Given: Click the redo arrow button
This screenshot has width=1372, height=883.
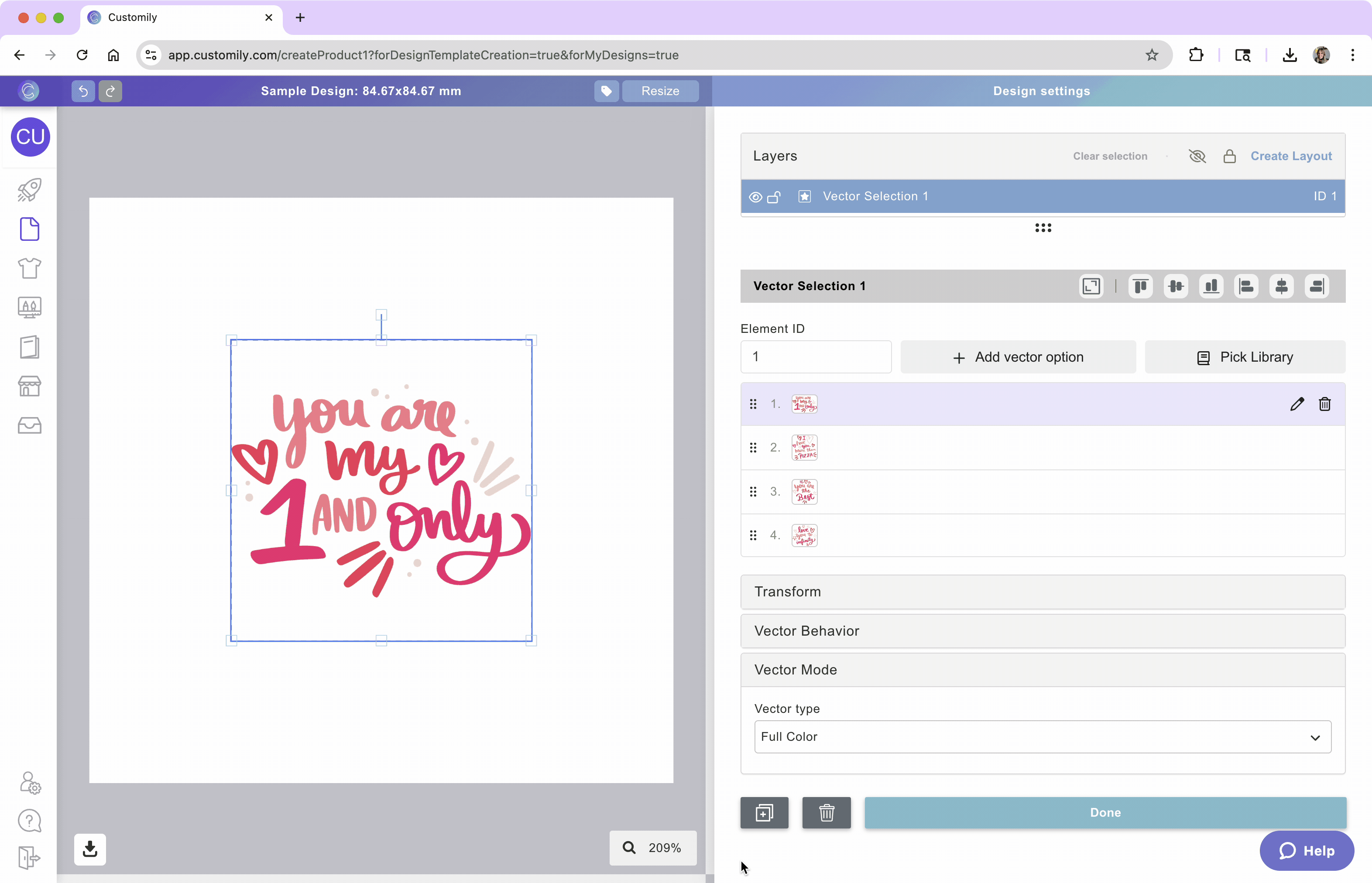Looking at the screenshot, I should tap(110, 91).
